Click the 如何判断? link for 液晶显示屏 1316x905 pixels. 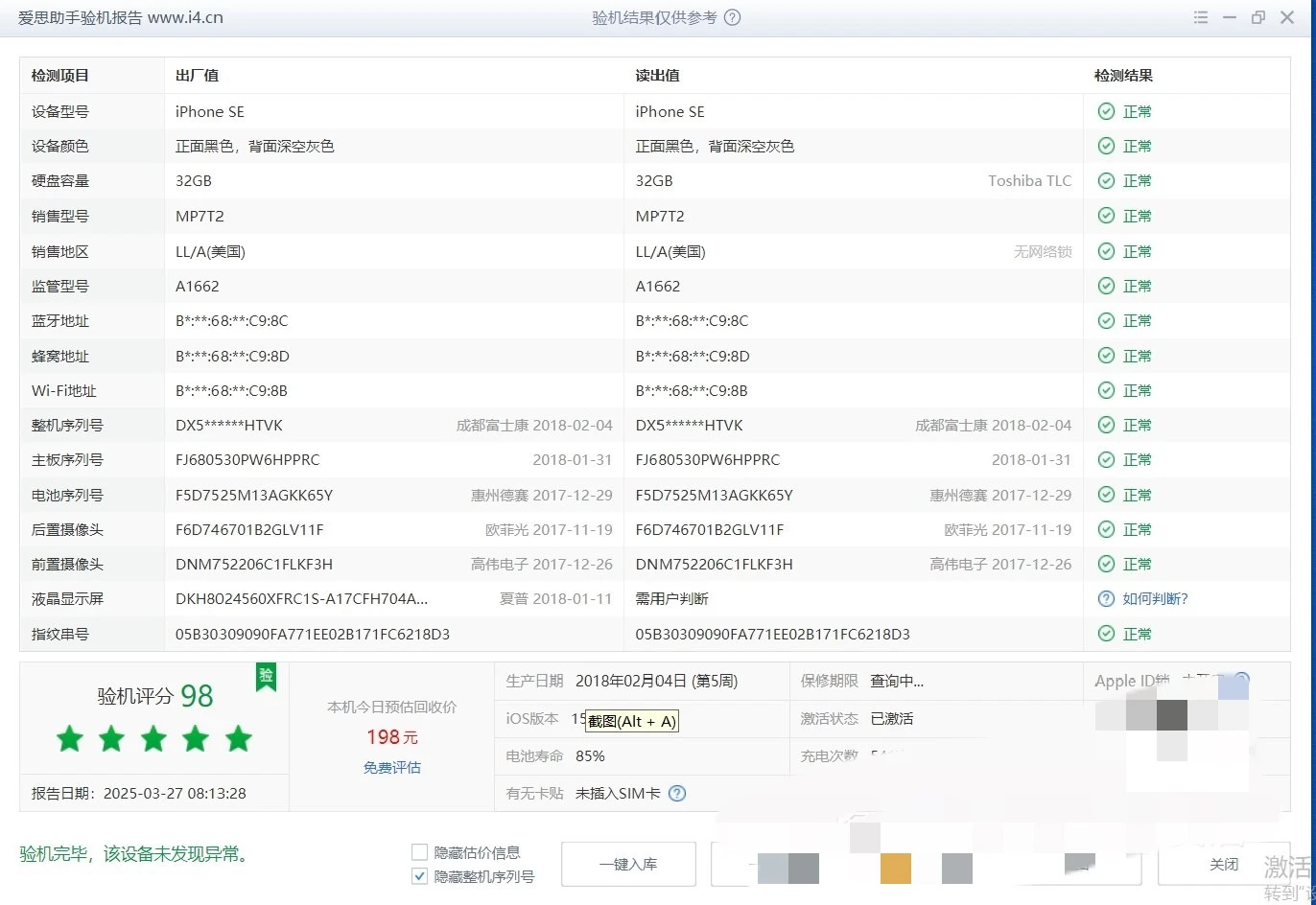(1155, 599)
